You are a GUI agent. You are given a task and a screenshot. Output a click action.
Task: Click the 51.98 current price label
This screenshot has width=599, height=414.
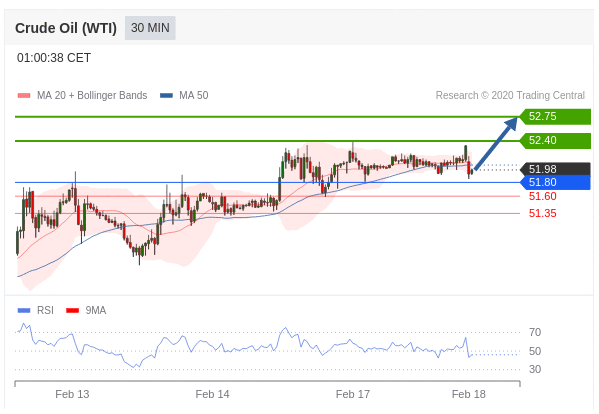coord(555,169)
